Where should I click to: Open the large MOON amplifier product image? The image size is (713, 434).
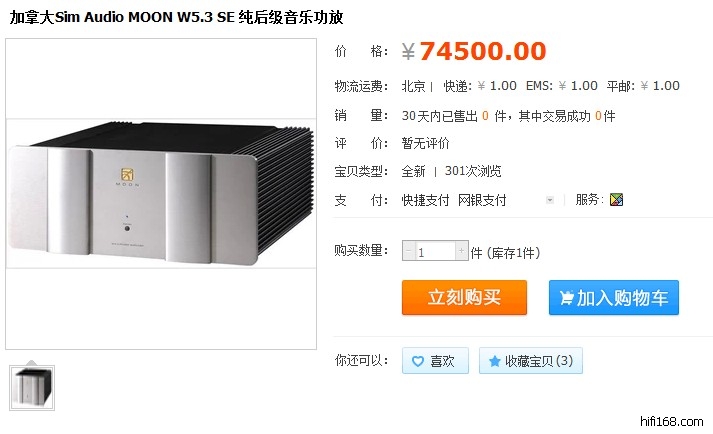[x=161, y=194]
